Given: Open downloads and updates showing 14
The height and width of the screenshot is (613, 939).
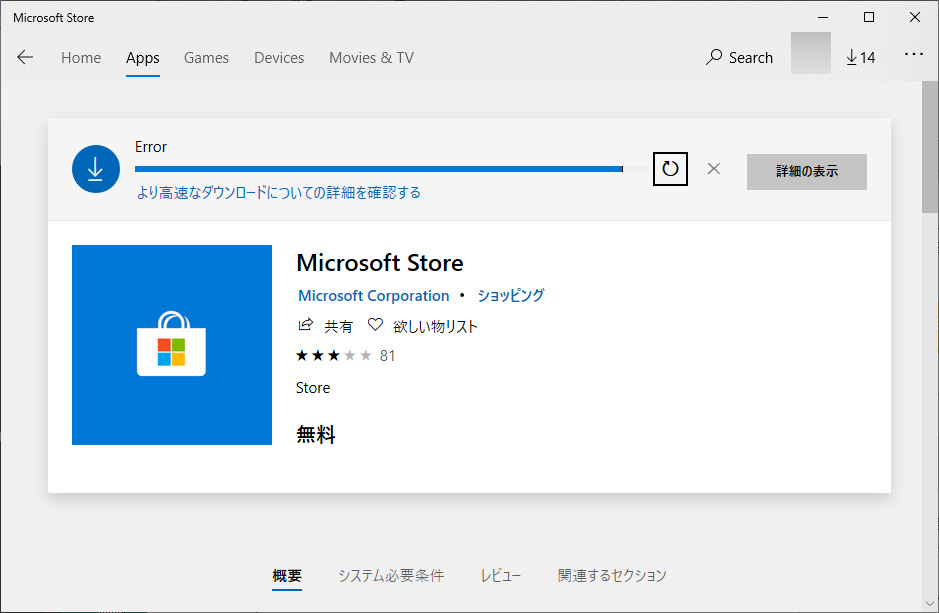Looking at the screenshot, I should (x=861, y=57).
